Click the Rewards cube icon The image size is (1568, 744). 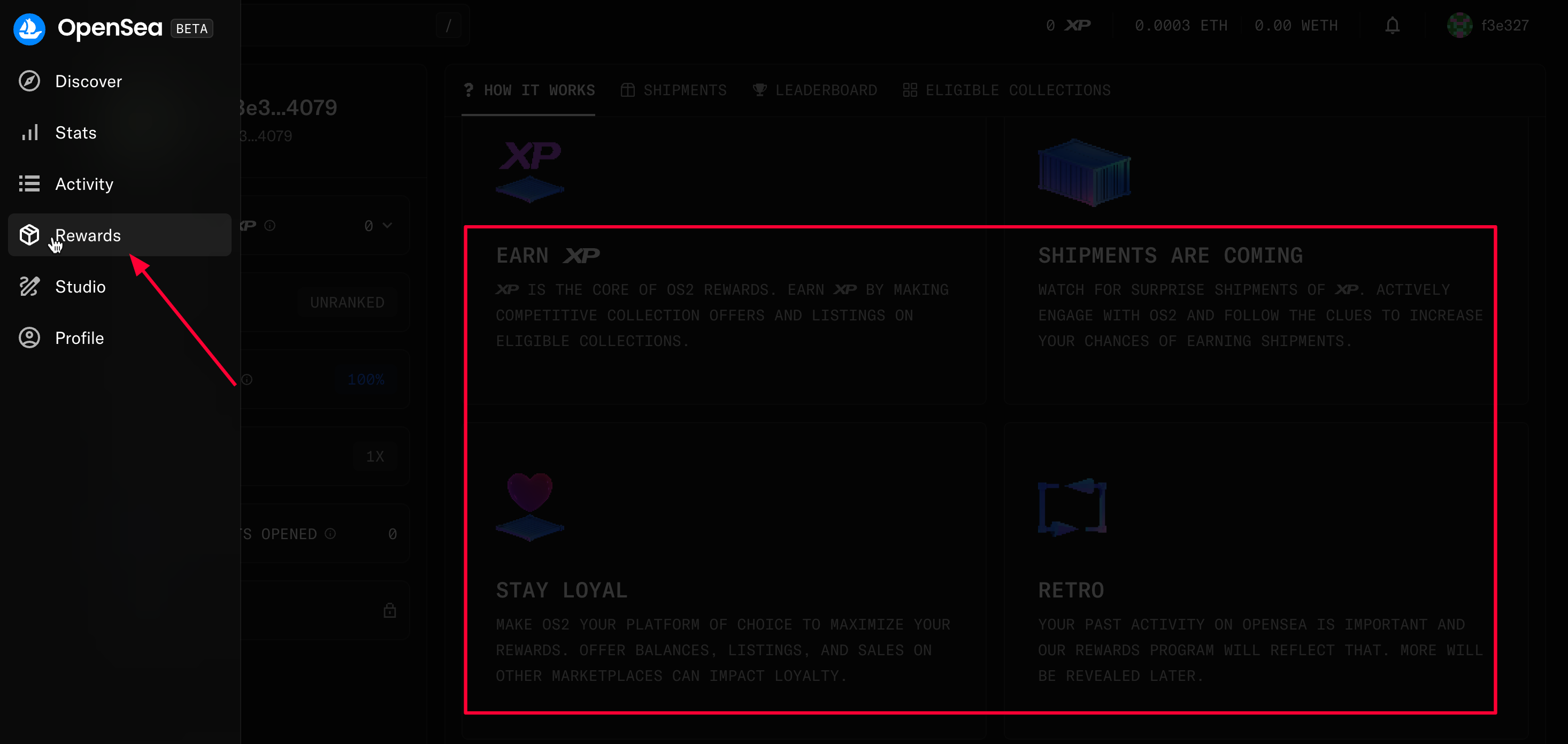pyautogui.click(x=29, y=235)
